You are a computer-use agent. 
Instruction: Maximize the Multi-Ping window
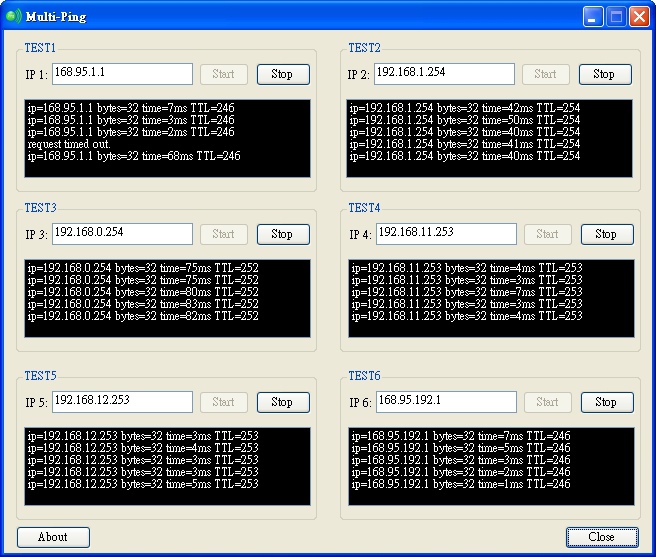pos(616,17)
